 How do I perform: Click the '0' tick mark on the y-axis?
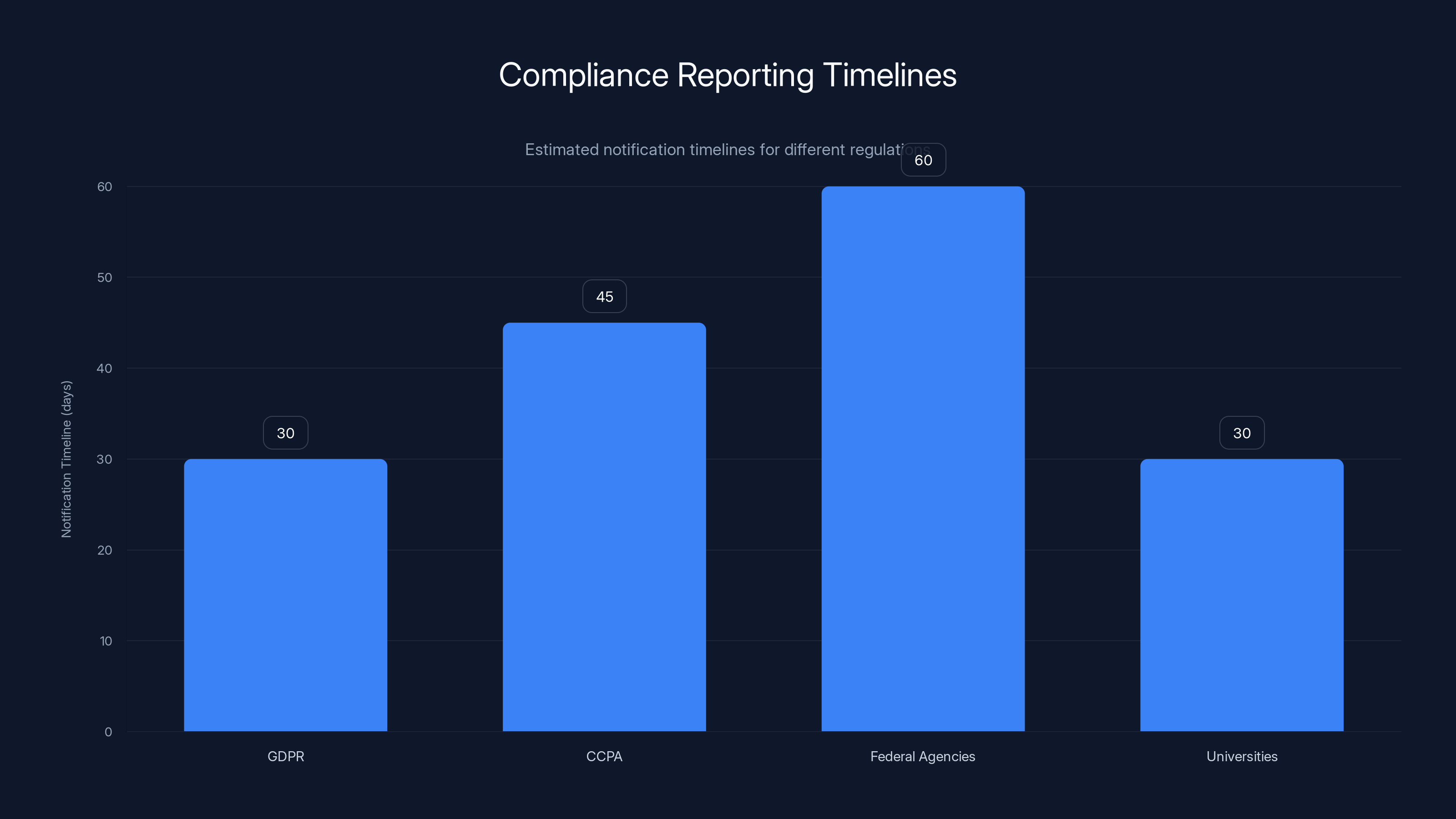pyautogui.click(x=109, y=731)
